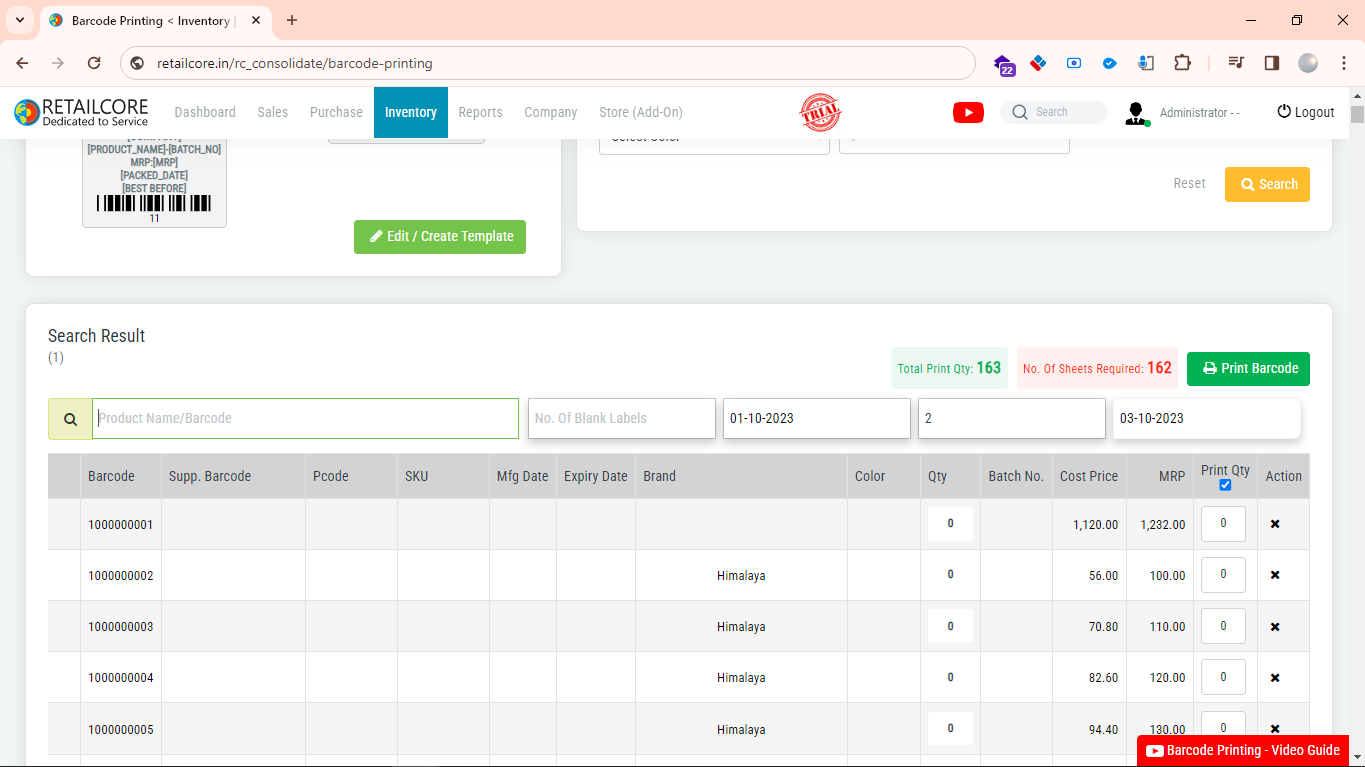Open the YouTube icon in header
Image resolution: width=1365 pixels, height=767 pixels.
pyautogui.click(x=968, y=113)
